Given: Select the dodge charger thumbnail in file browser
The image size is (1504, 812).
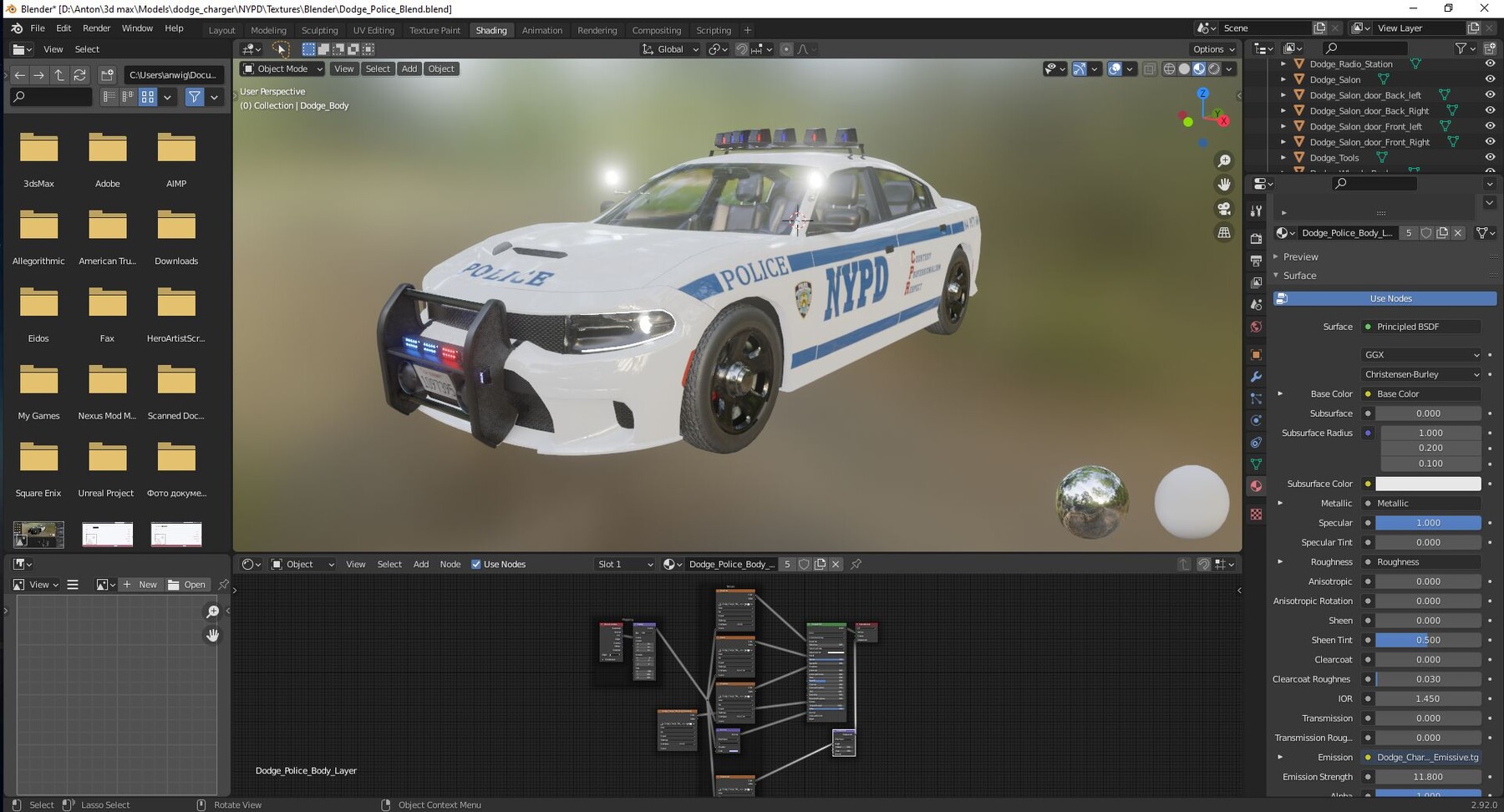Looking at the screenshot, I should [x=38, y=533].
